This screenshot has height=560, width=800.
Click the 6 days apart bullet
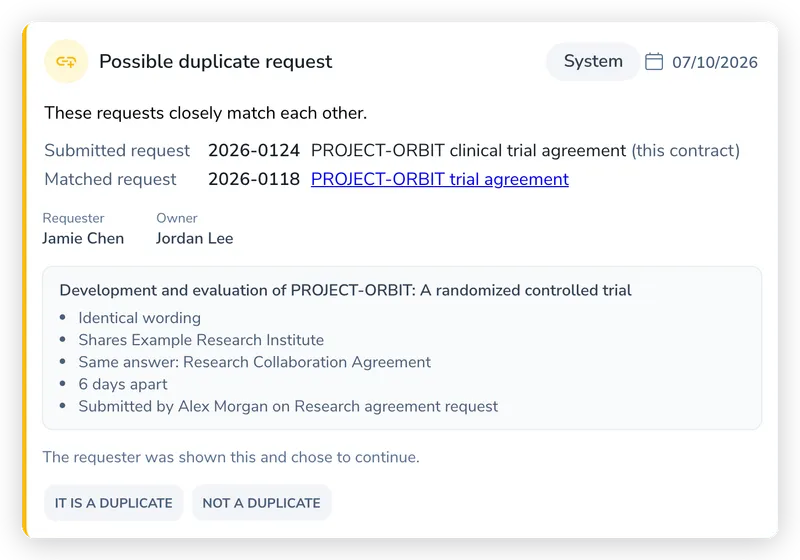123,384
